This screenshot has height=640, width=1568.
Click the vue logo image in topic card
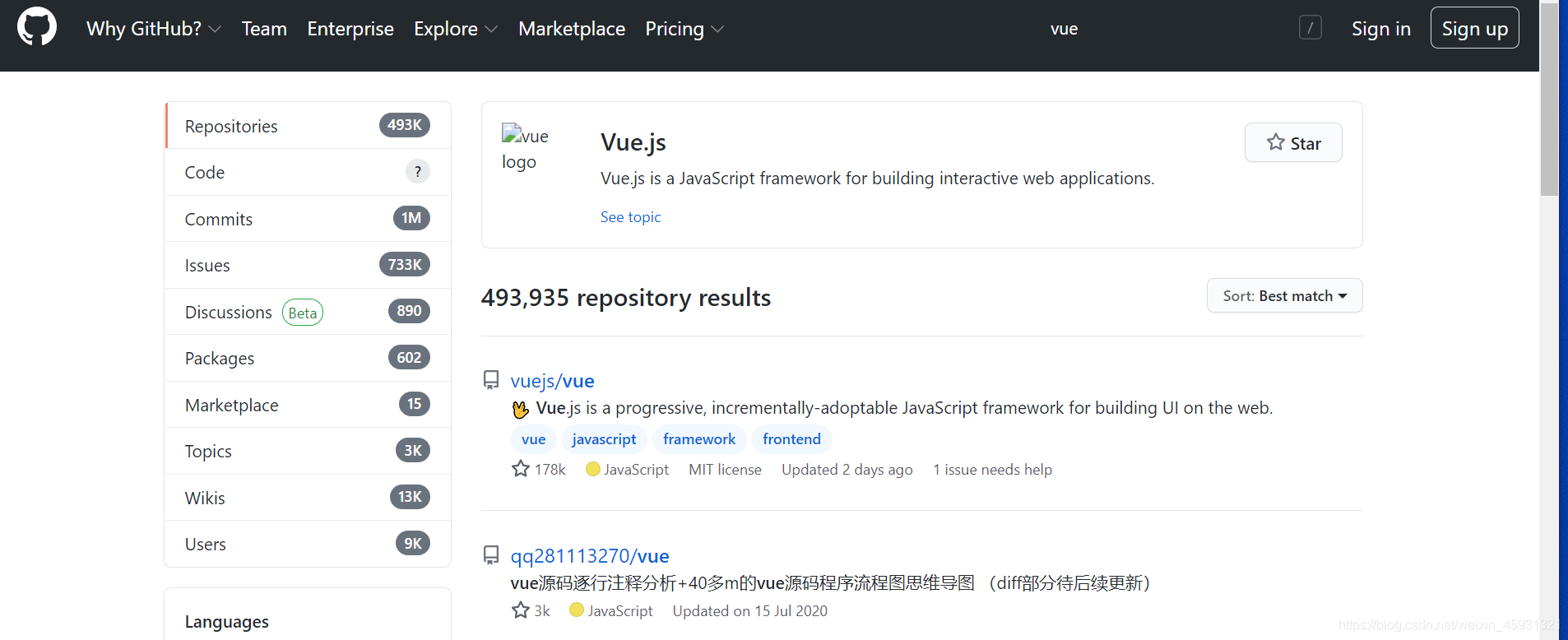(526, 148)
